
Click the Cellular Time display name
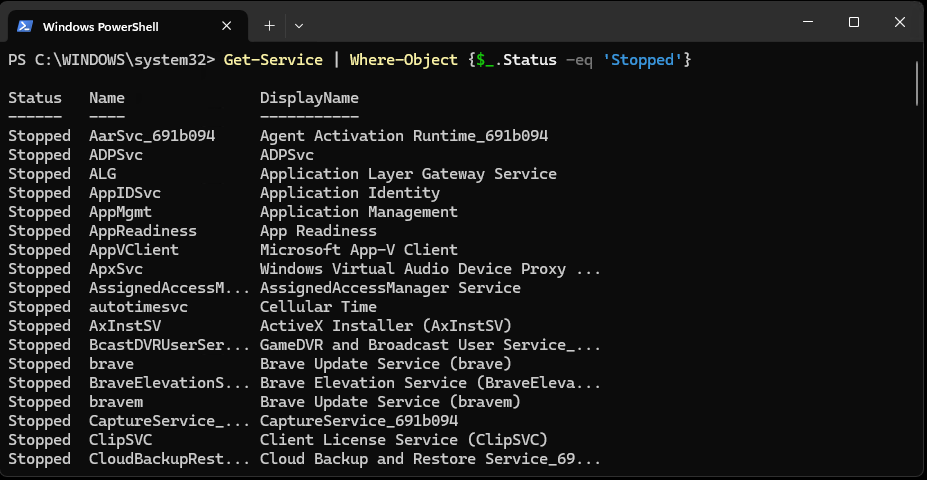[318, 307]
